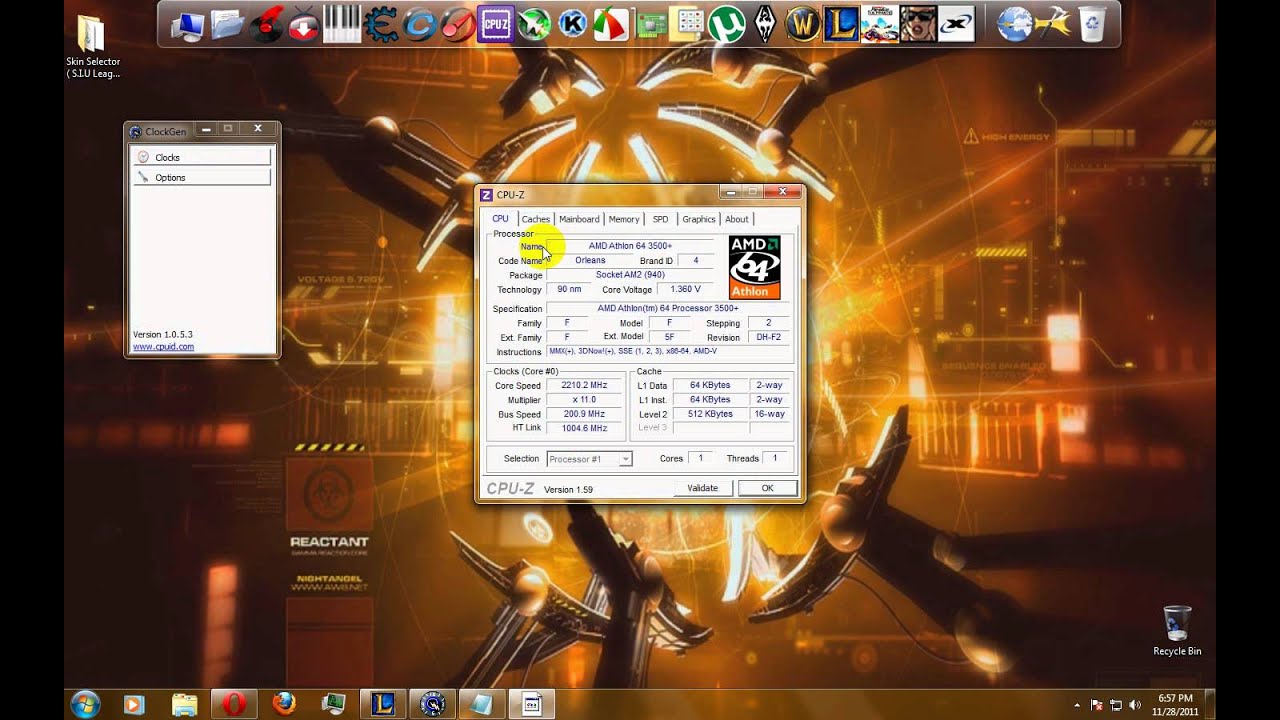Open the network globe icon in the dock
The width and height of the screenshot is (1280, 720).
pyautogui.click(x=1014, y=25)
